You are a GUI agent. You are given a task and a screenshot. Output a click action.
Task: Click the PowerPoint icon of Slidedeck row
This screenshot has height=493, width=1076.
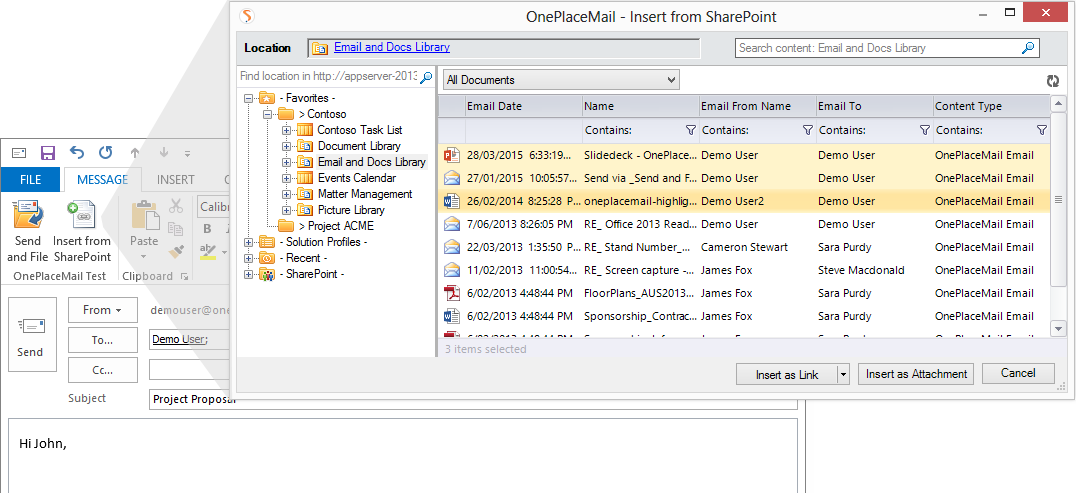[x=452, y=155]
